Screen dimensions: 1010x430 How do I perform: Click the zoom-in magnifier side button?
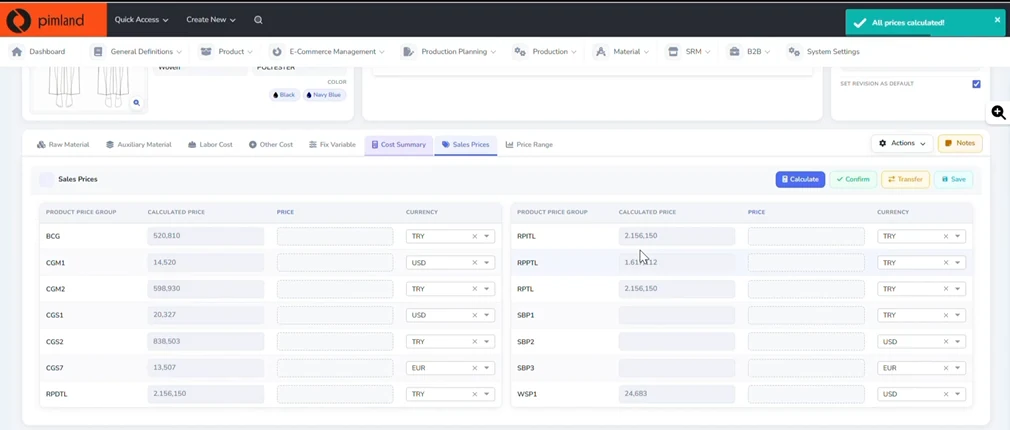(998, 113)
